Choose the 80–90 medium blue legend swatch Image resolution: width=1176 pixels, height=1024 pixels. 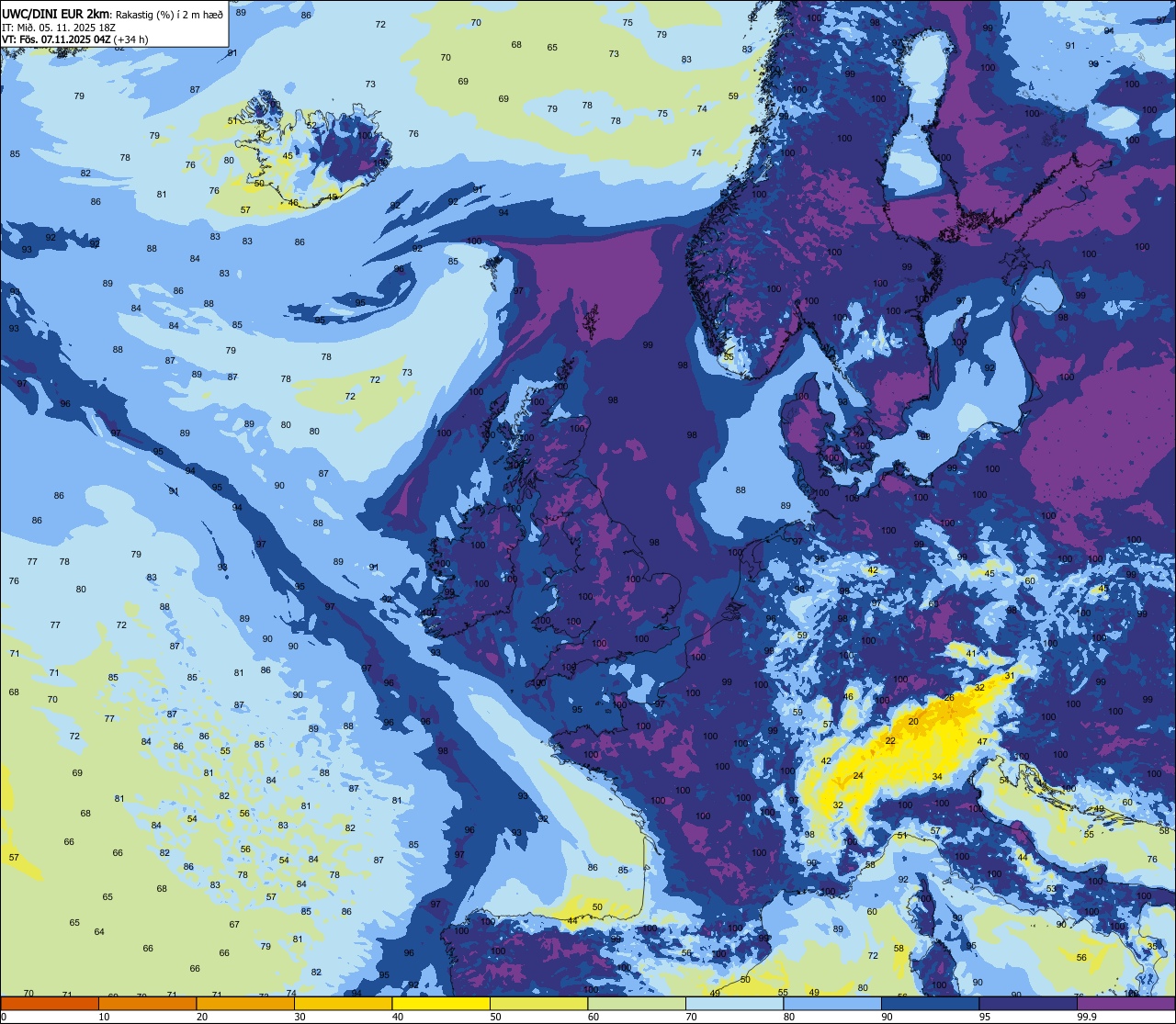(832, 1003)
